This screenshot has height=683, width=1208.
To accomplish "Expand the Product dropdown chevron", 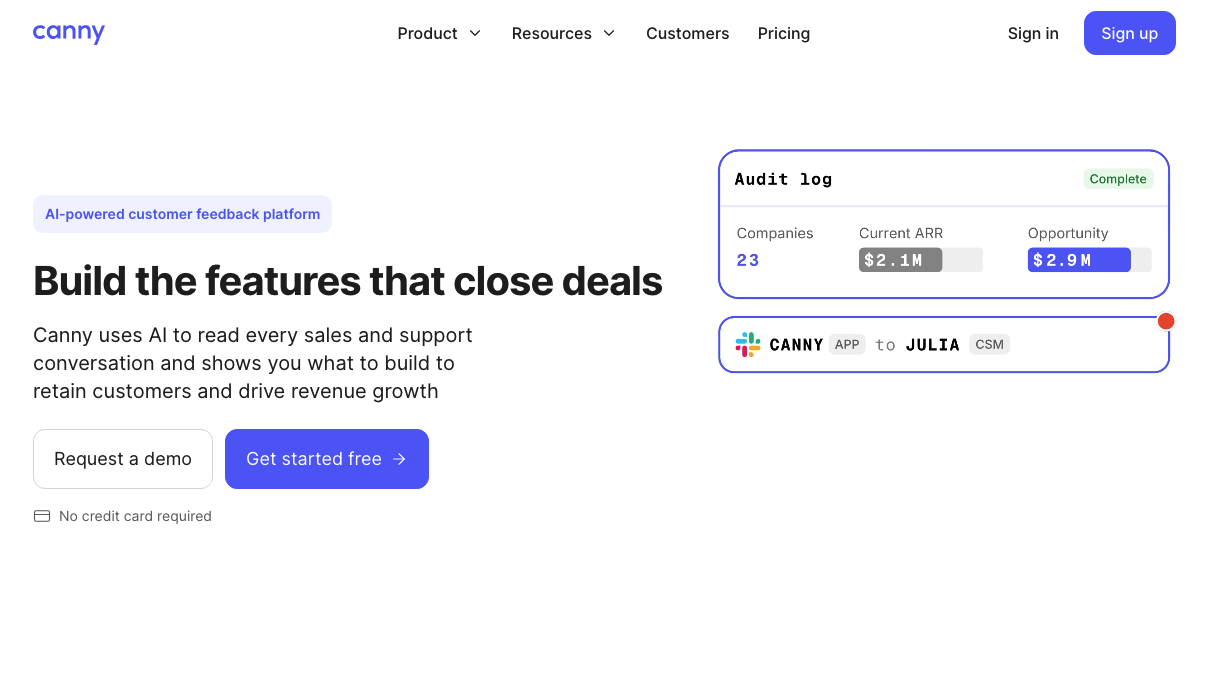I will pyautogui.click(x=475, y=33).
